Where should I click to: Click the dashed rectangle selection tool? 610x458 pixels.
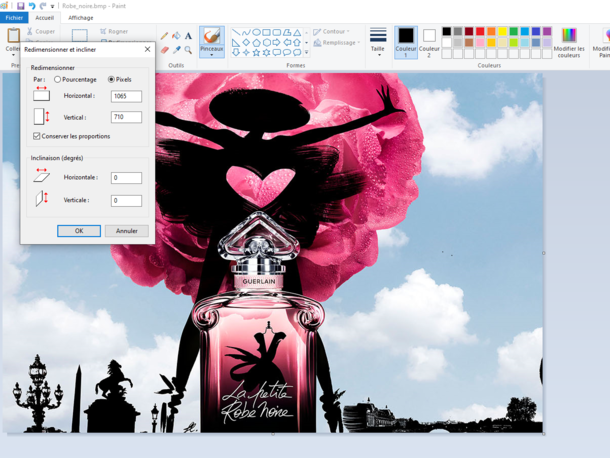click(x=79, y=35)
